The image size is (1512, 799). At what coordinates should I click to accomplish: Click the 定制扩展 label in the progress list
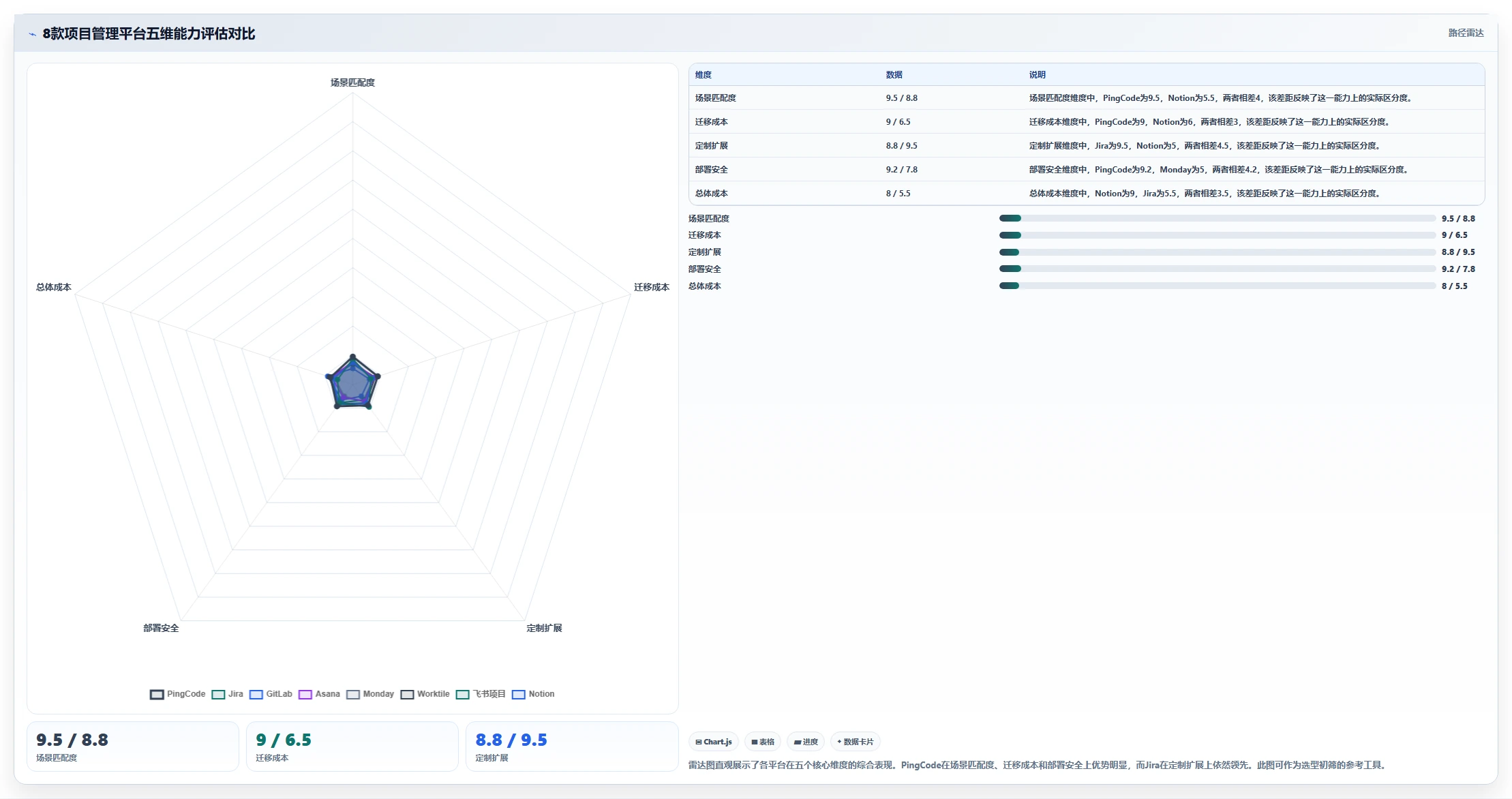705,252
